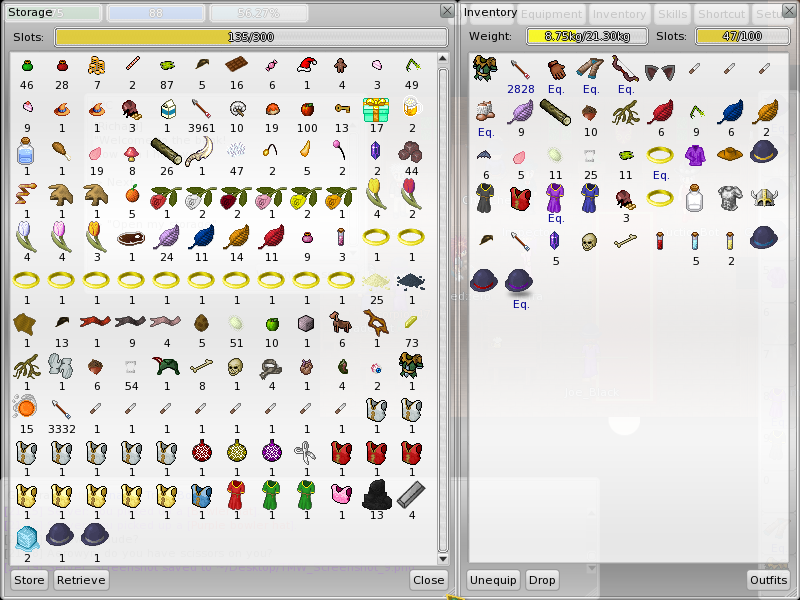
Task: Select the equipped leather gloves in inventory
Action: click(557, 69)
